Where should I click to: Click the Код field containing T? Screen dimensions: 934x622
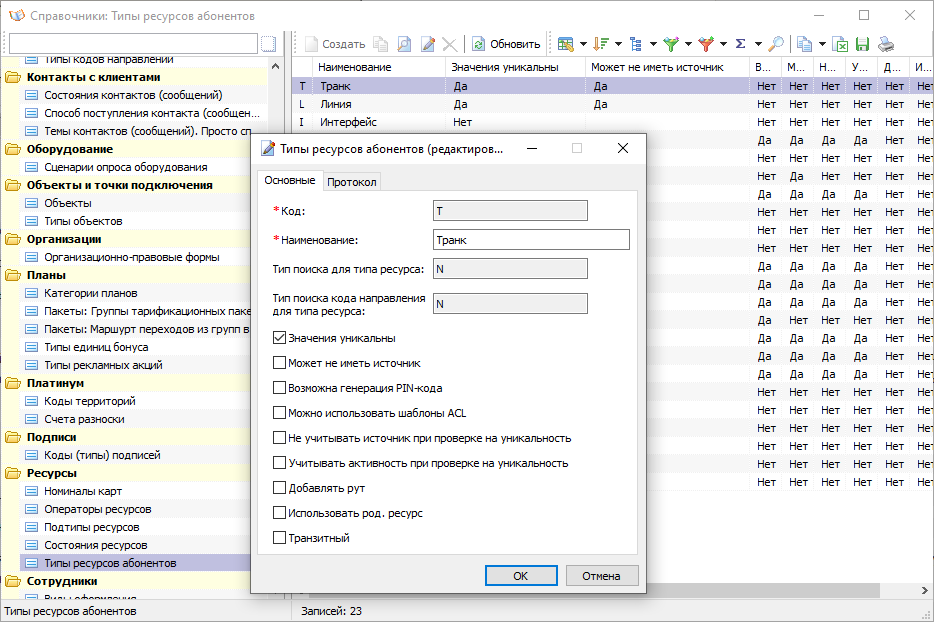coord(510,210)
